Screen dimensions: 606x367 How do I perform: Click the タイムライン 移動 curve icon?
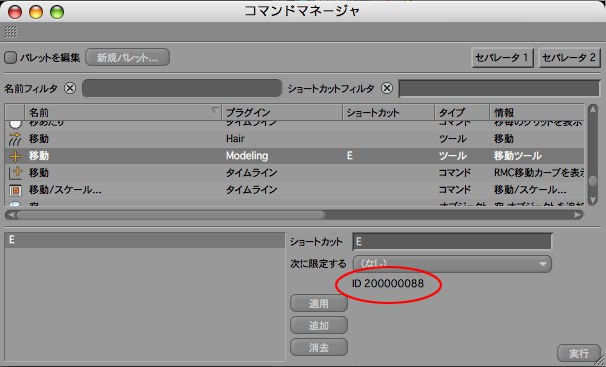pos(15,173)
